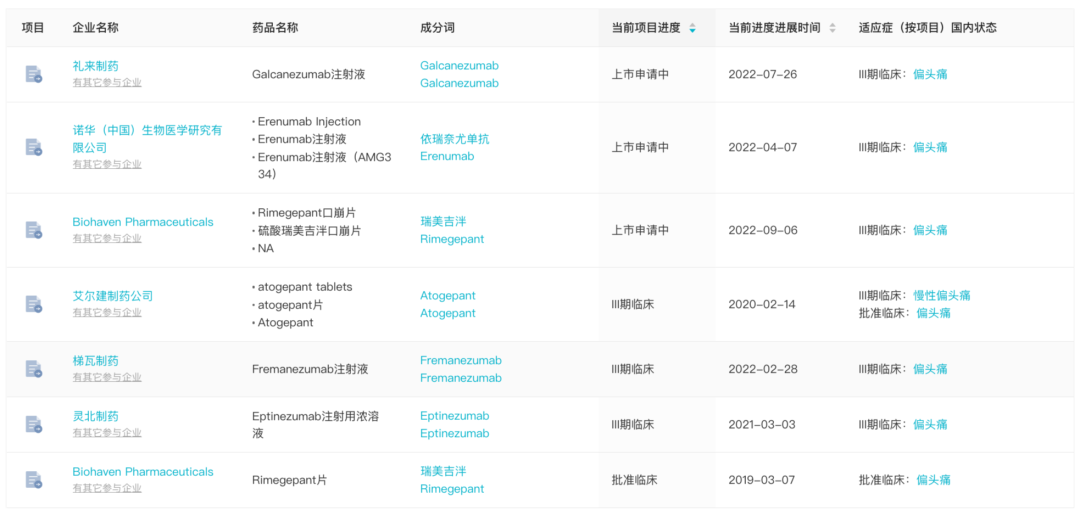The width and height of the screenshot is (1080, 516).
Task: Open project icon in 艾尔建制药公司 row
Action: 34,304
